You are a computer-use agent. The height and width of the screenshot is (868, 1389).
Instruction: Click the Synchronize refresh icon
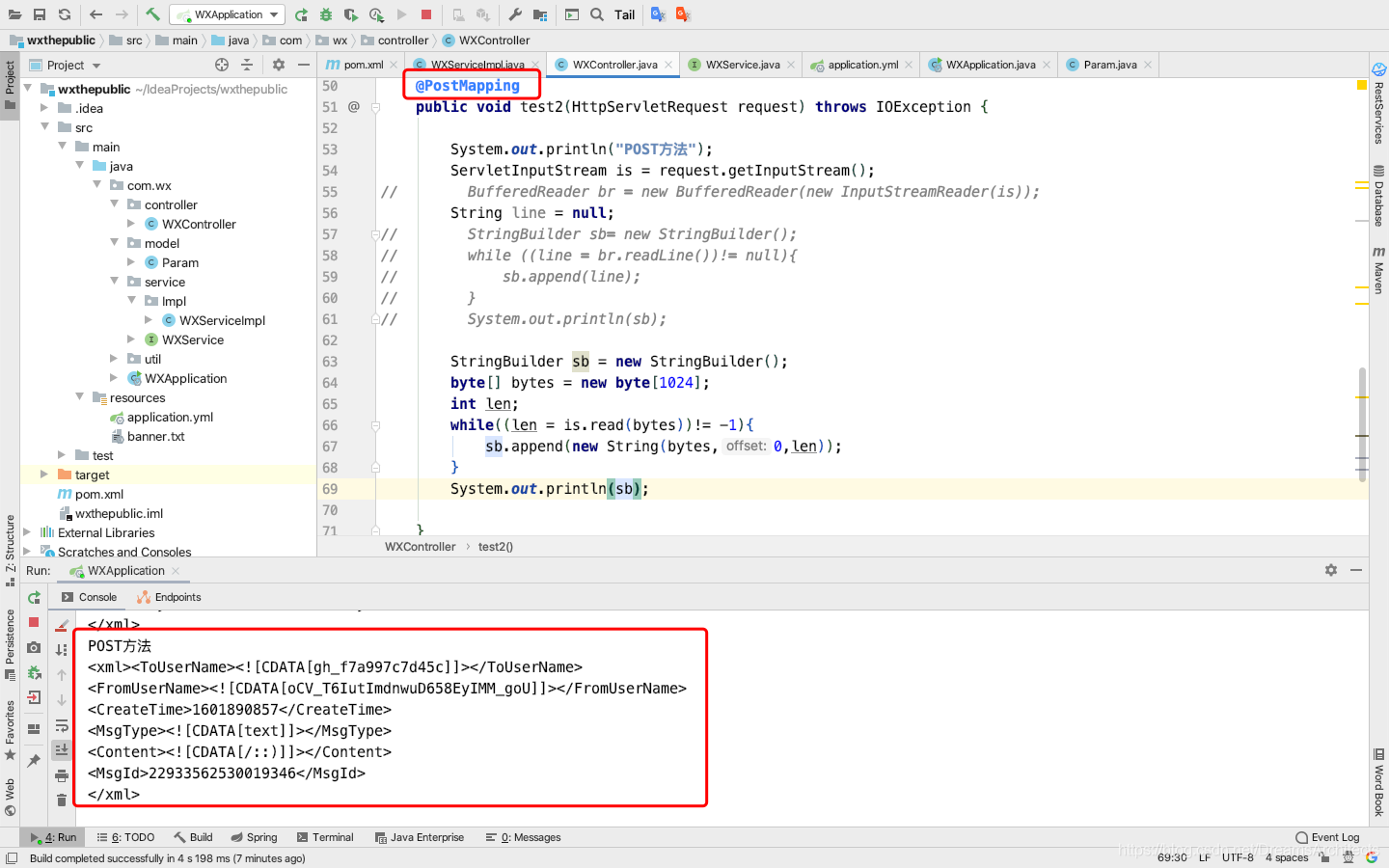[x=65, y=14]
